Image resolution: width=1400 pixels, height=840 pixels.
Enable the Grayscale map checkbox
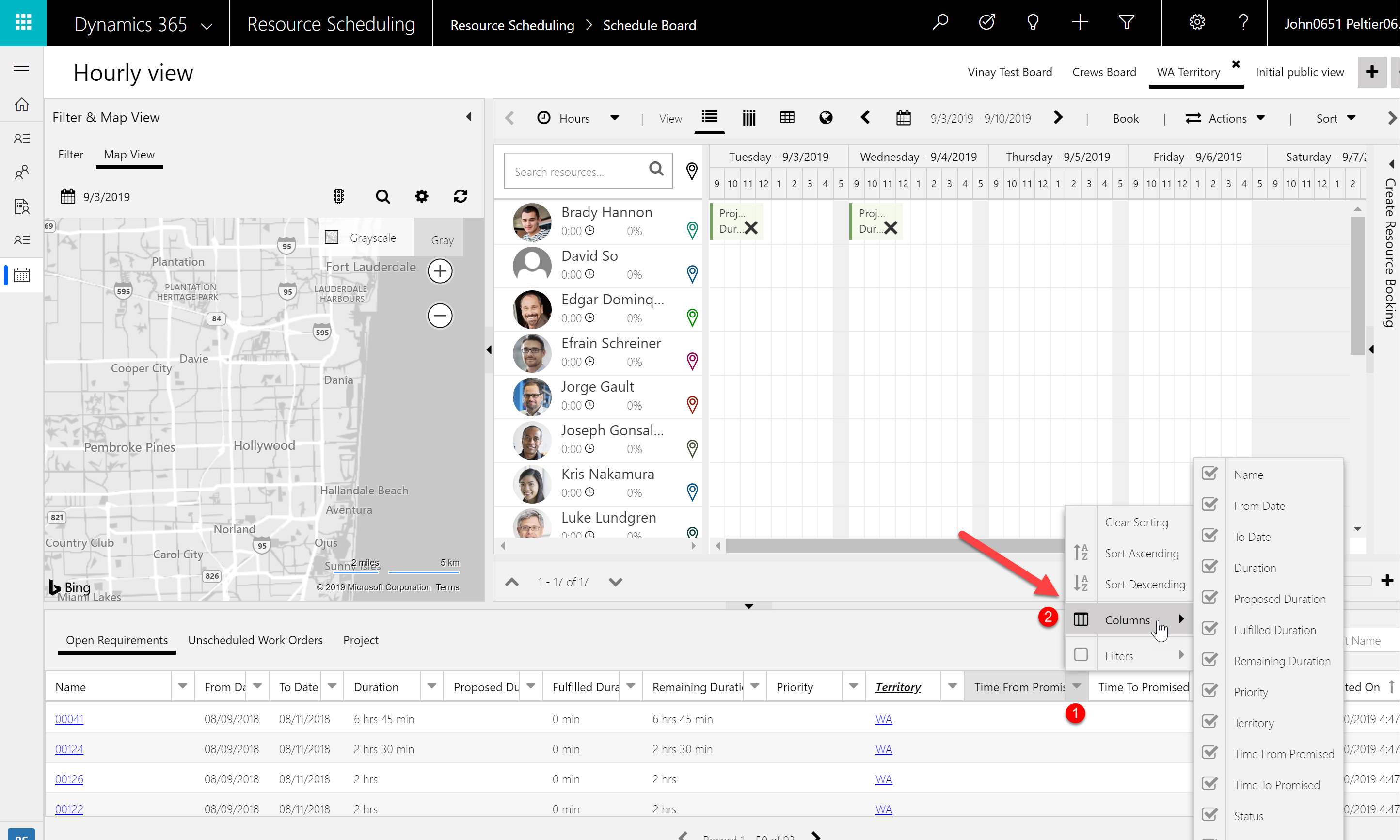[x=331, y=237]
